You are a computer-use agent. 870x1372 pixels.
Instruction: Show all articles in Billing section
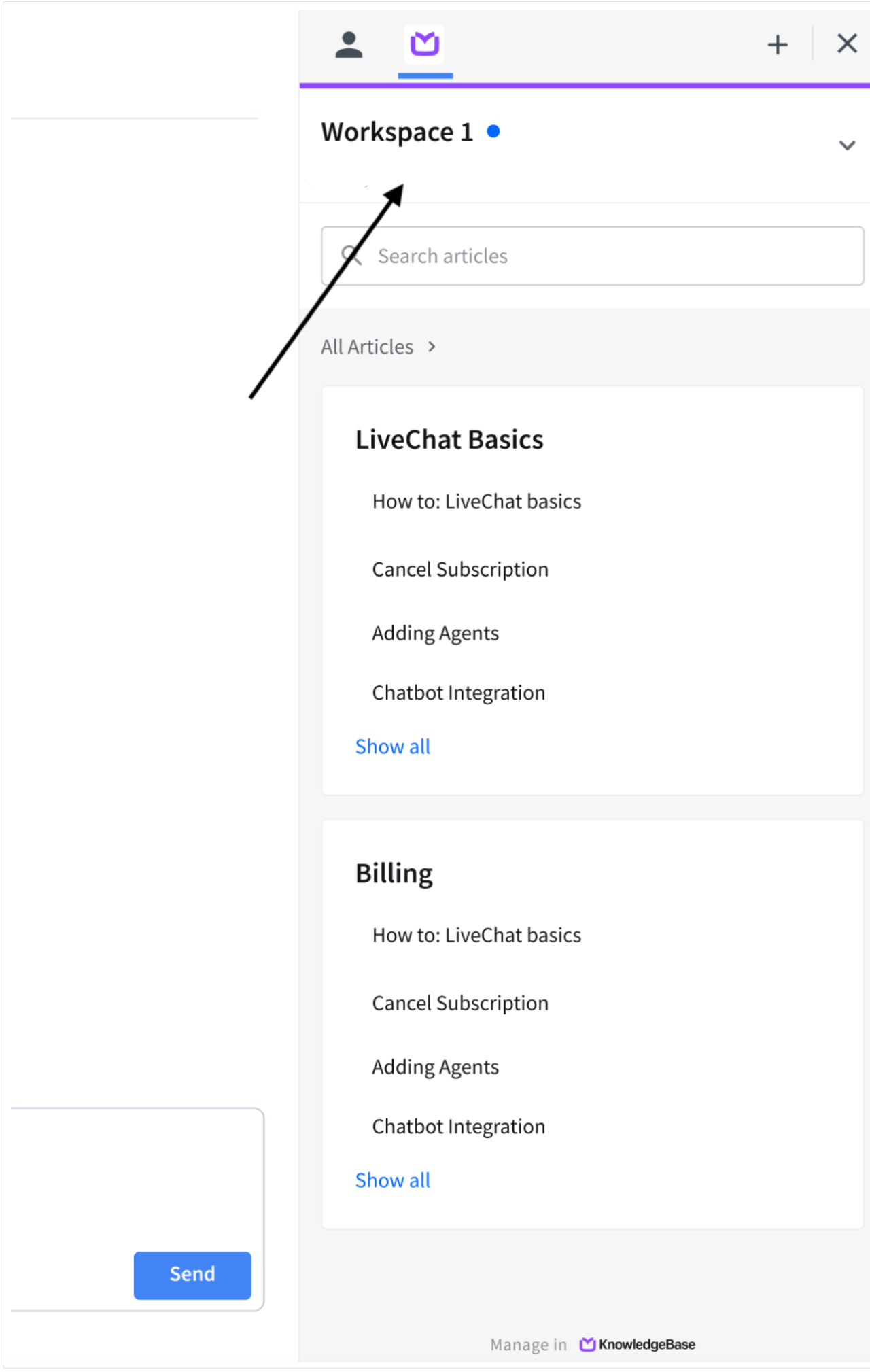point(393,1180)
